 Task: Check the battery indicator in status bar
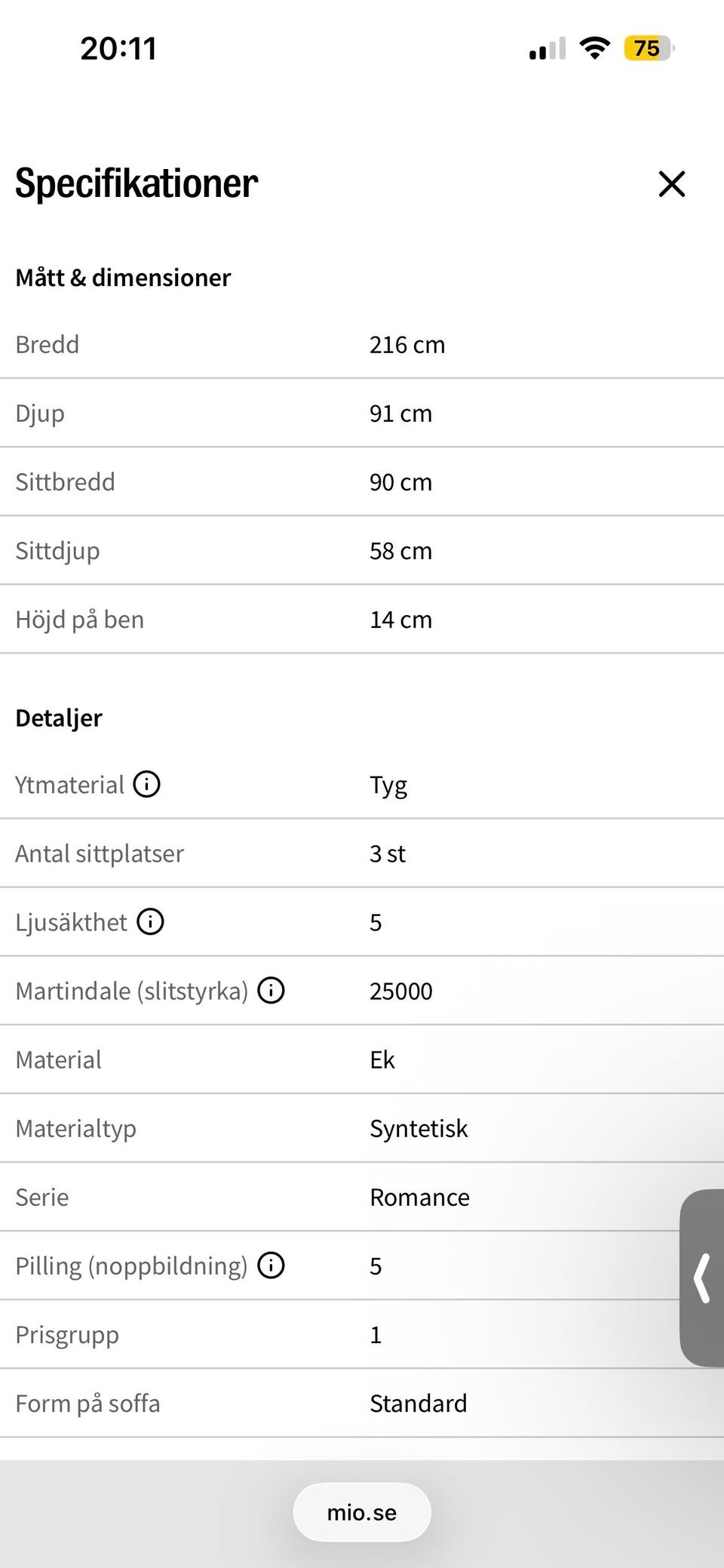pos(649,49)
